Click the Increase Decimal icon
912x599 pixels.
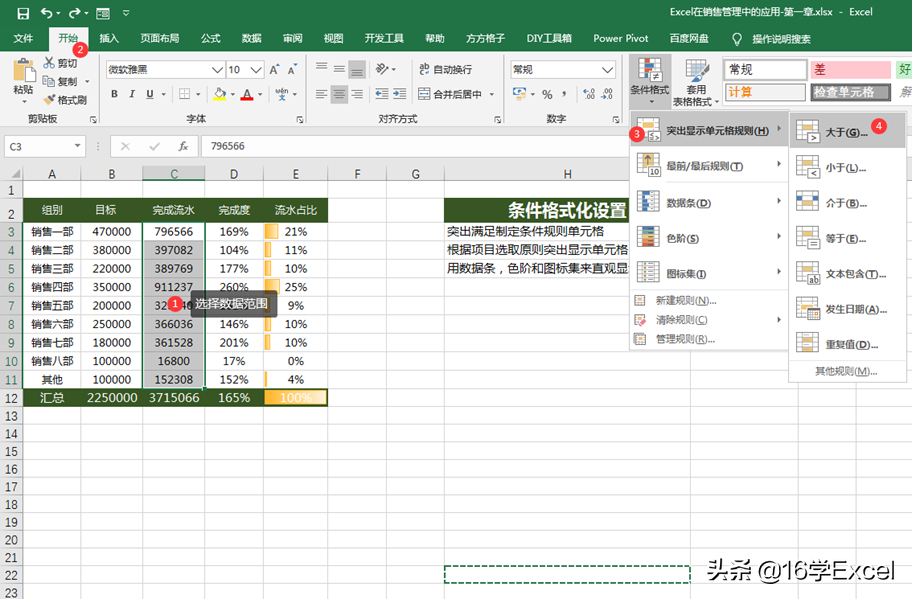(x=589, y=94)
